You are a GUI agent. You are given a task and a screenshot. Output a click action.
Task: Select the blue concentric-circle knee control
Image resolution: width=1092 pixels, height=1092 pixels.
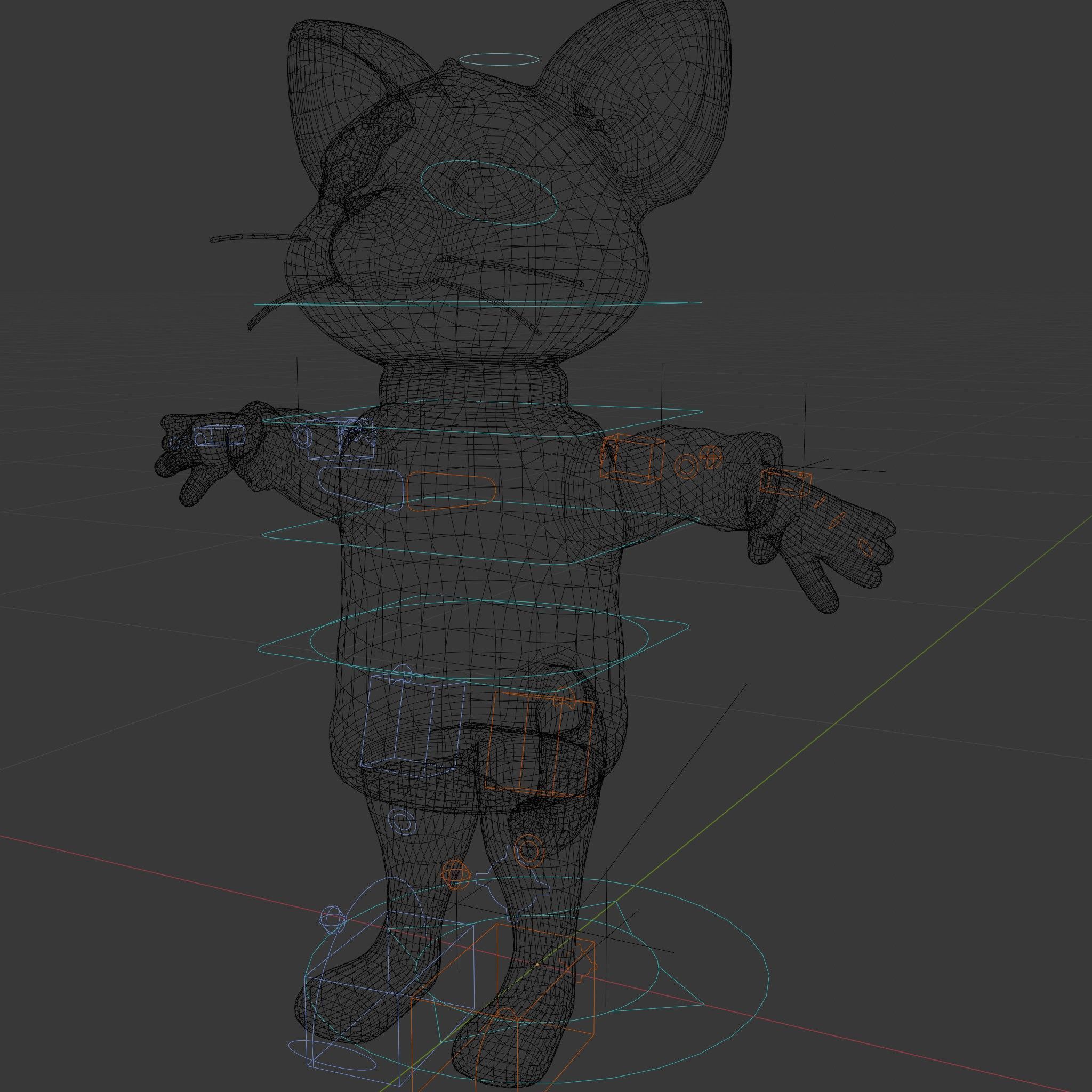point(403,821)
